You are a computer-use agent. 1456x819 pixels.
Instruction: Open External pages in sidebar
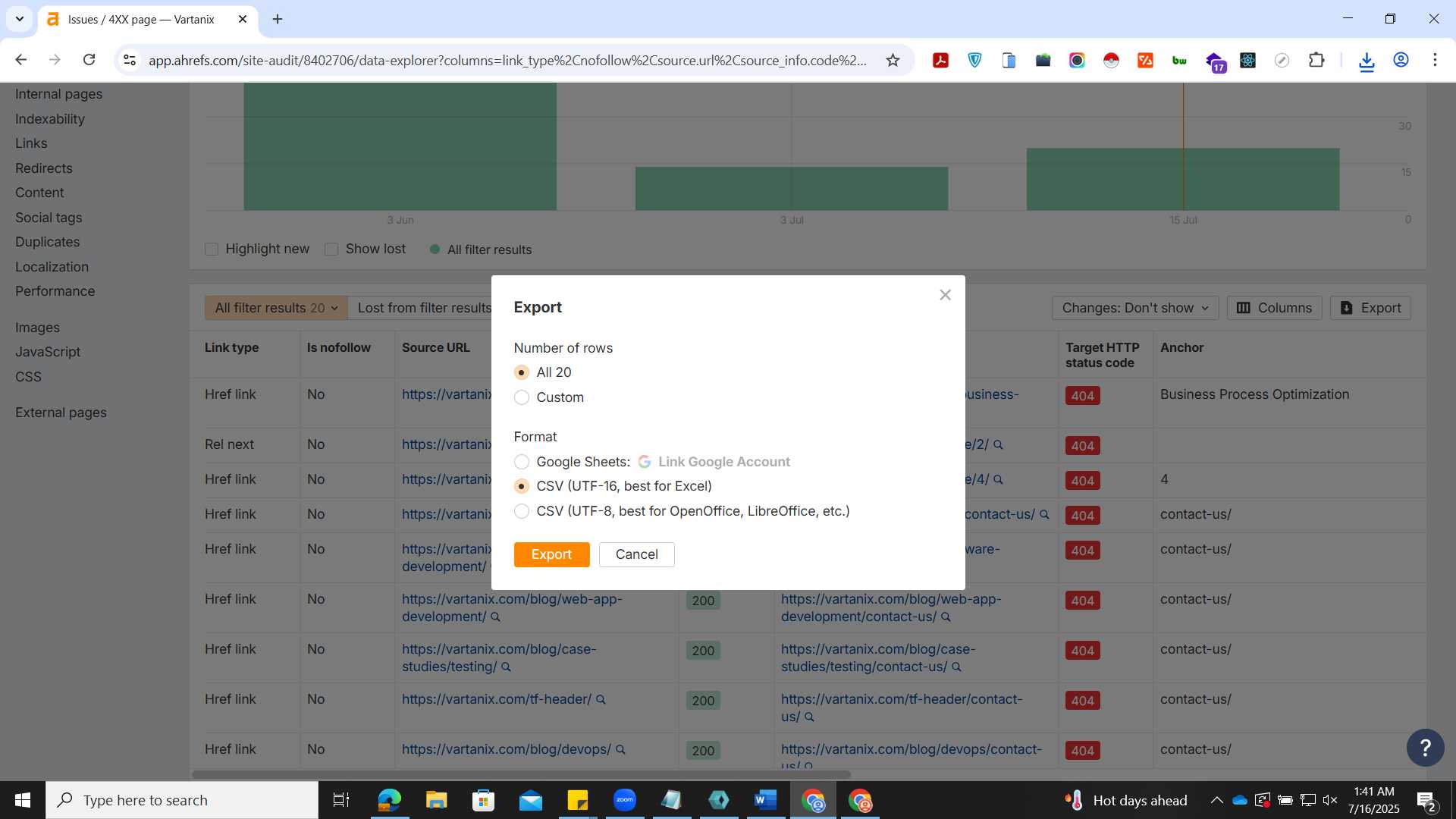61,413
